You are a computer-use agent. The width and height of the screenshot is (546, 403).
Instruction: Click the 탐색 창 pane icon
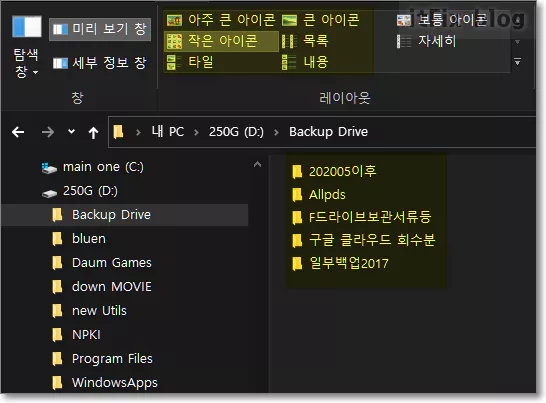coord(27,26)
